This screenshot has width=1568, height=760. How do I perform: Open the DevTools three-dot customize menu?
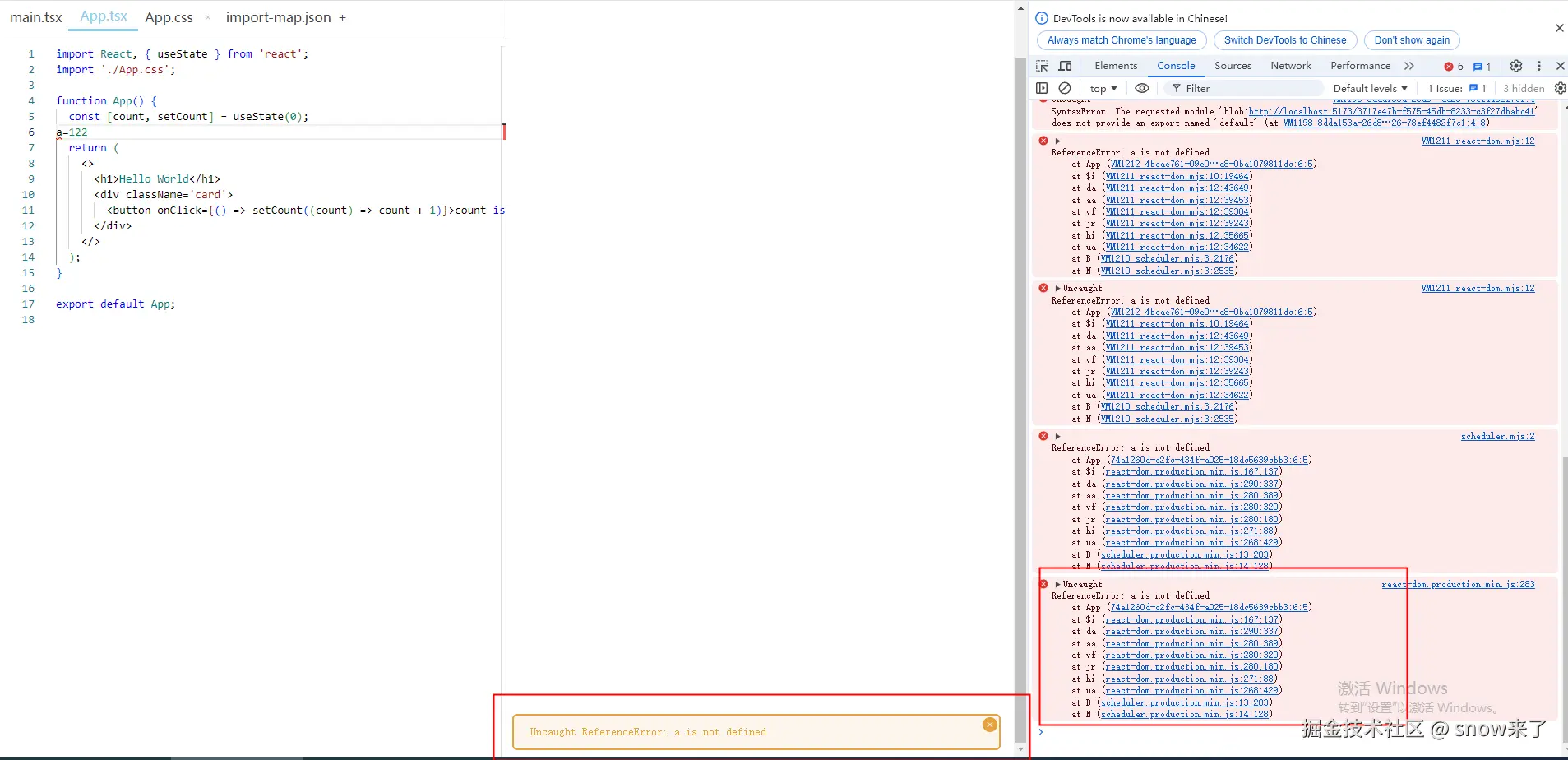click(x=1539, y=66)
